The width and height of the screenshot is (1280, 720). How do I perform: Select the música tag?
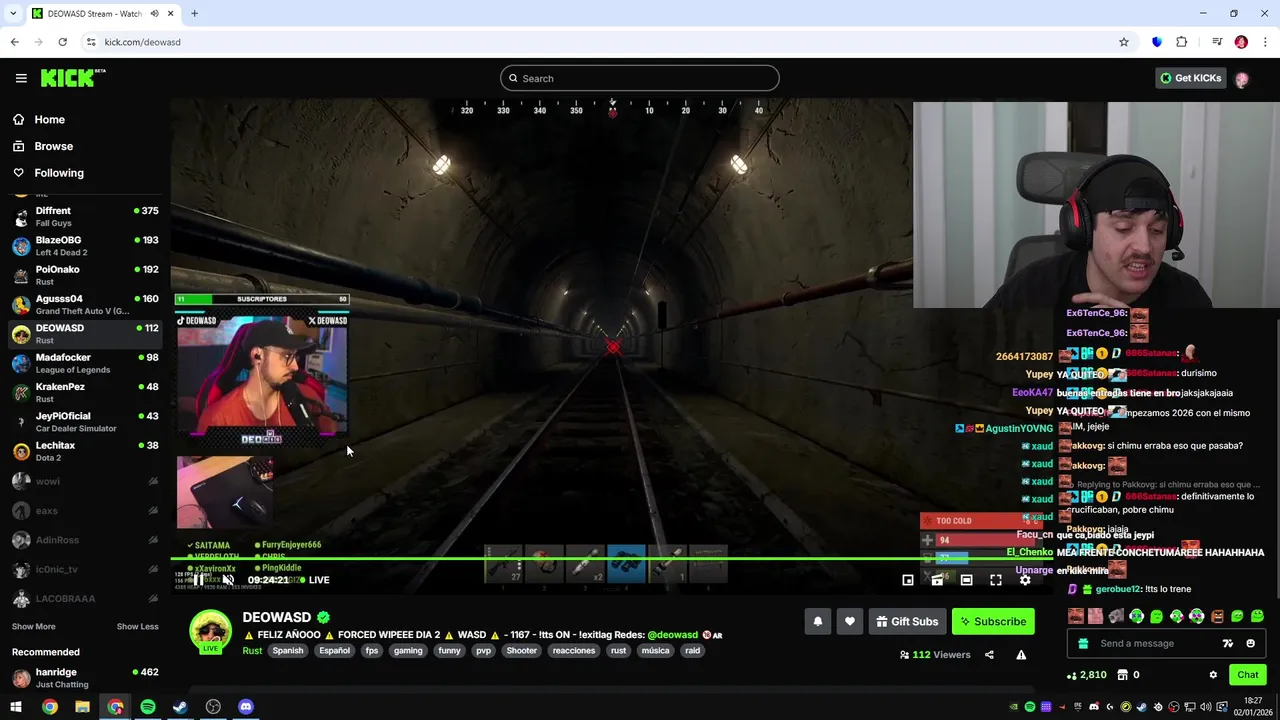656,651
